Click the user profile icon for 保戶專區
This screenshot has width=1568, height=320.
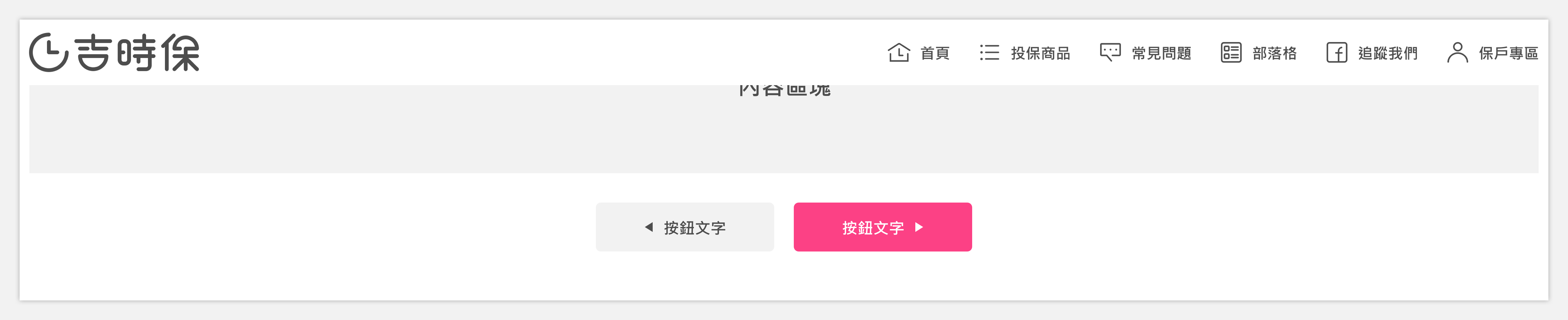coord(1457,52)
